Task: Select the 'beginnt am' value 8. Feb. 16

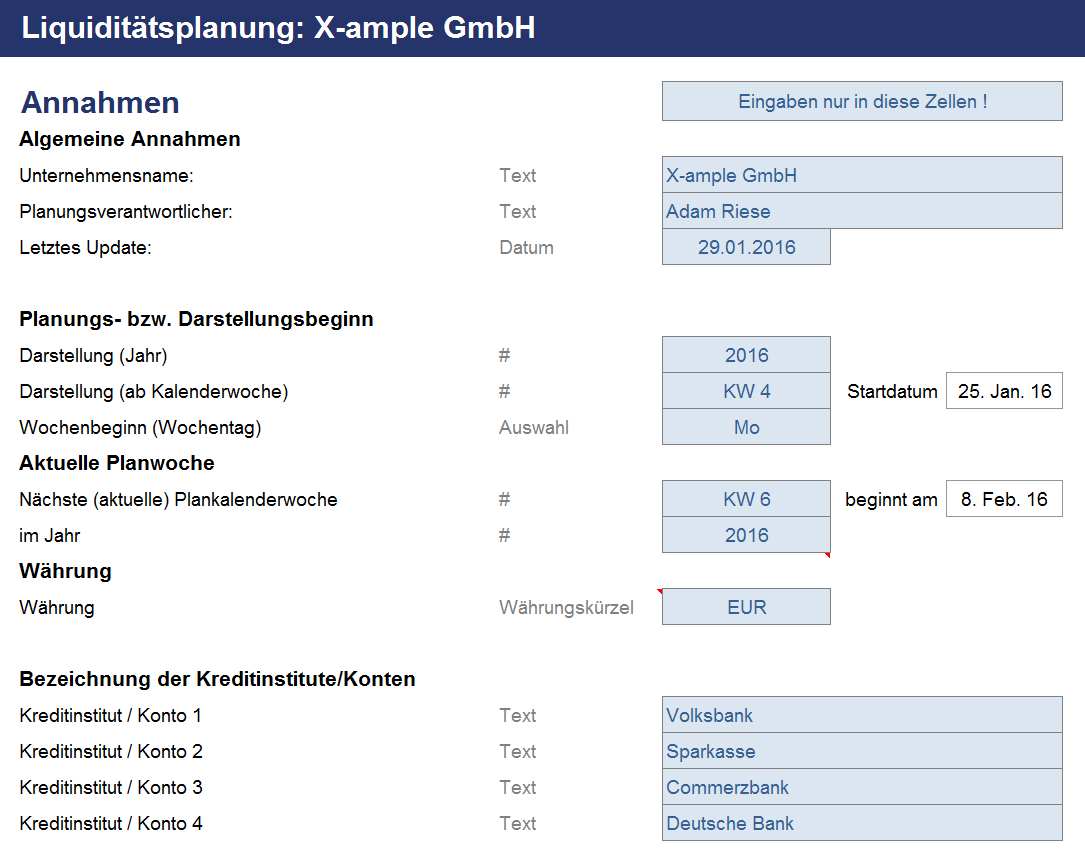Action: click(x=1004, y=499)
